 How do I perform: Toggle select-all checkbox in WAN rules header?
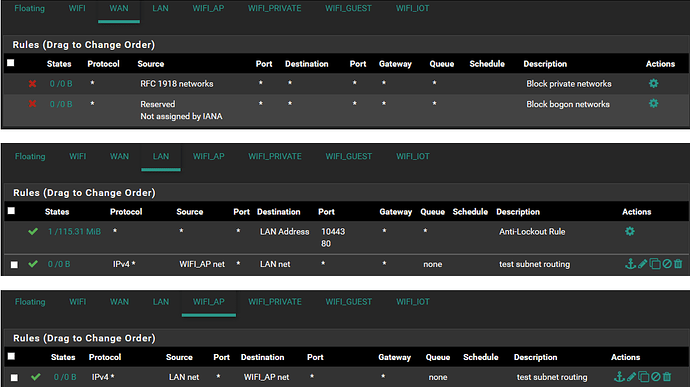(x=11, y=63)
